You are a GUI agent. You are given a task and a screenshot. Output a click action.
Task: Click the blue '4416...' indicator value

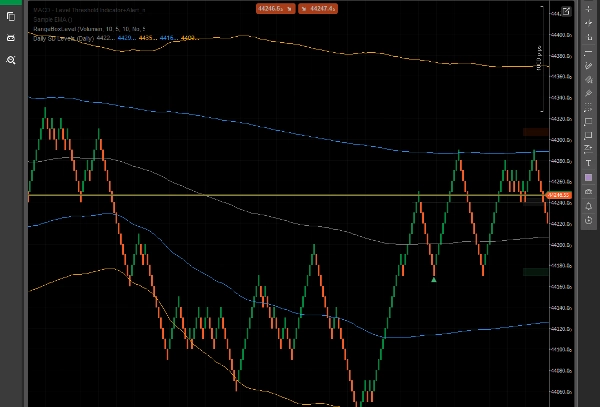(x=169, y=38)
